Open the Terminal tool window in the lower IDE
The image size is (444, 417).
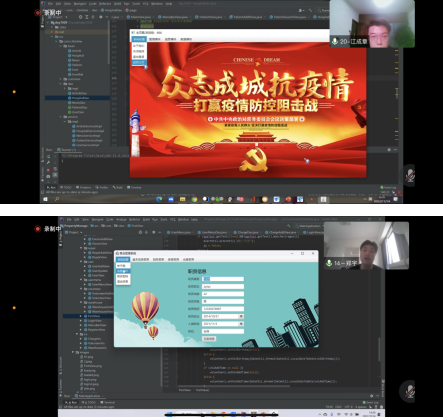click(107, 403)
